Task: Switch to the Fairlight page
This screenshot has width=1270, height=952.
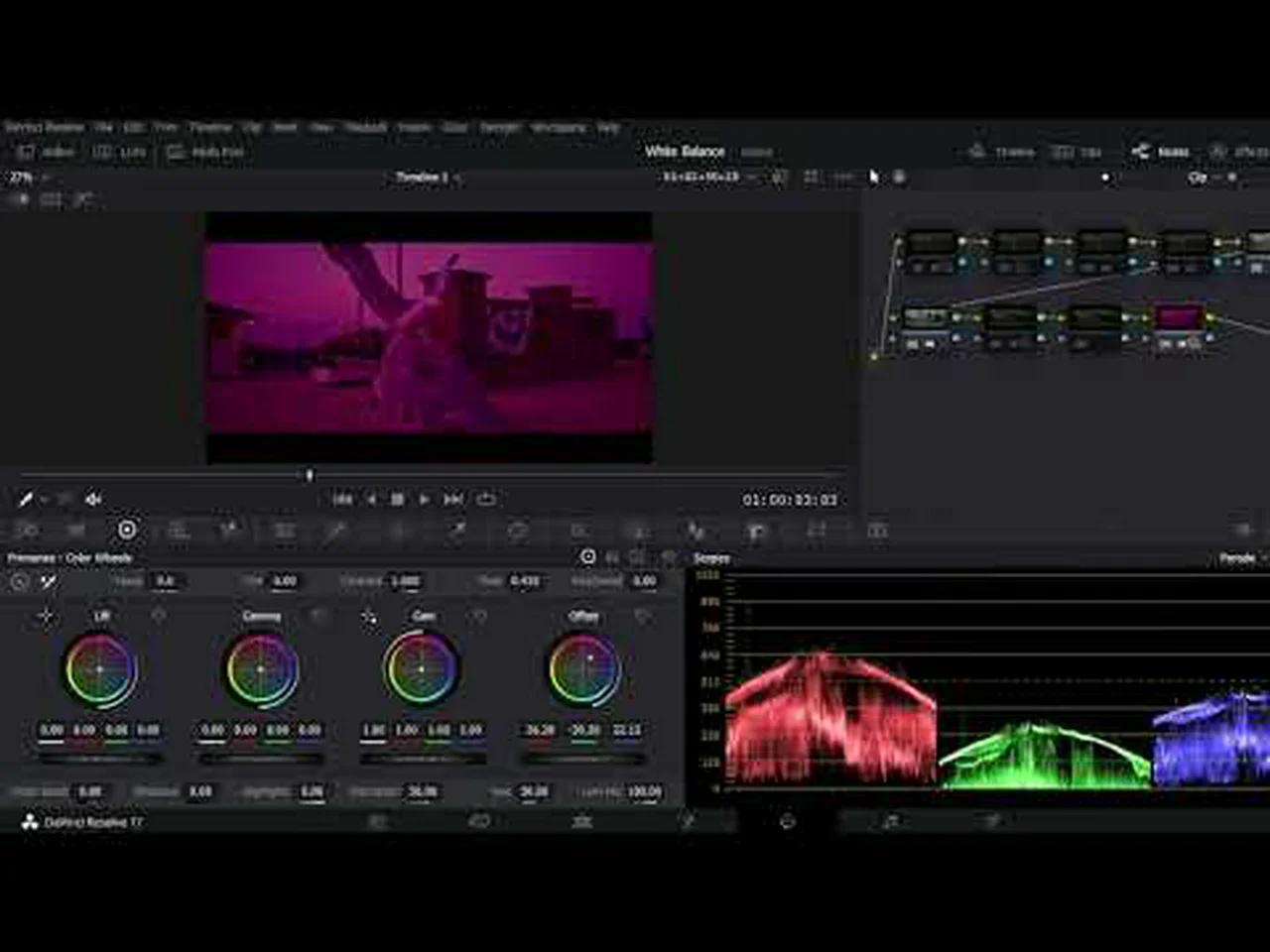Action: [x=890, y=822]
